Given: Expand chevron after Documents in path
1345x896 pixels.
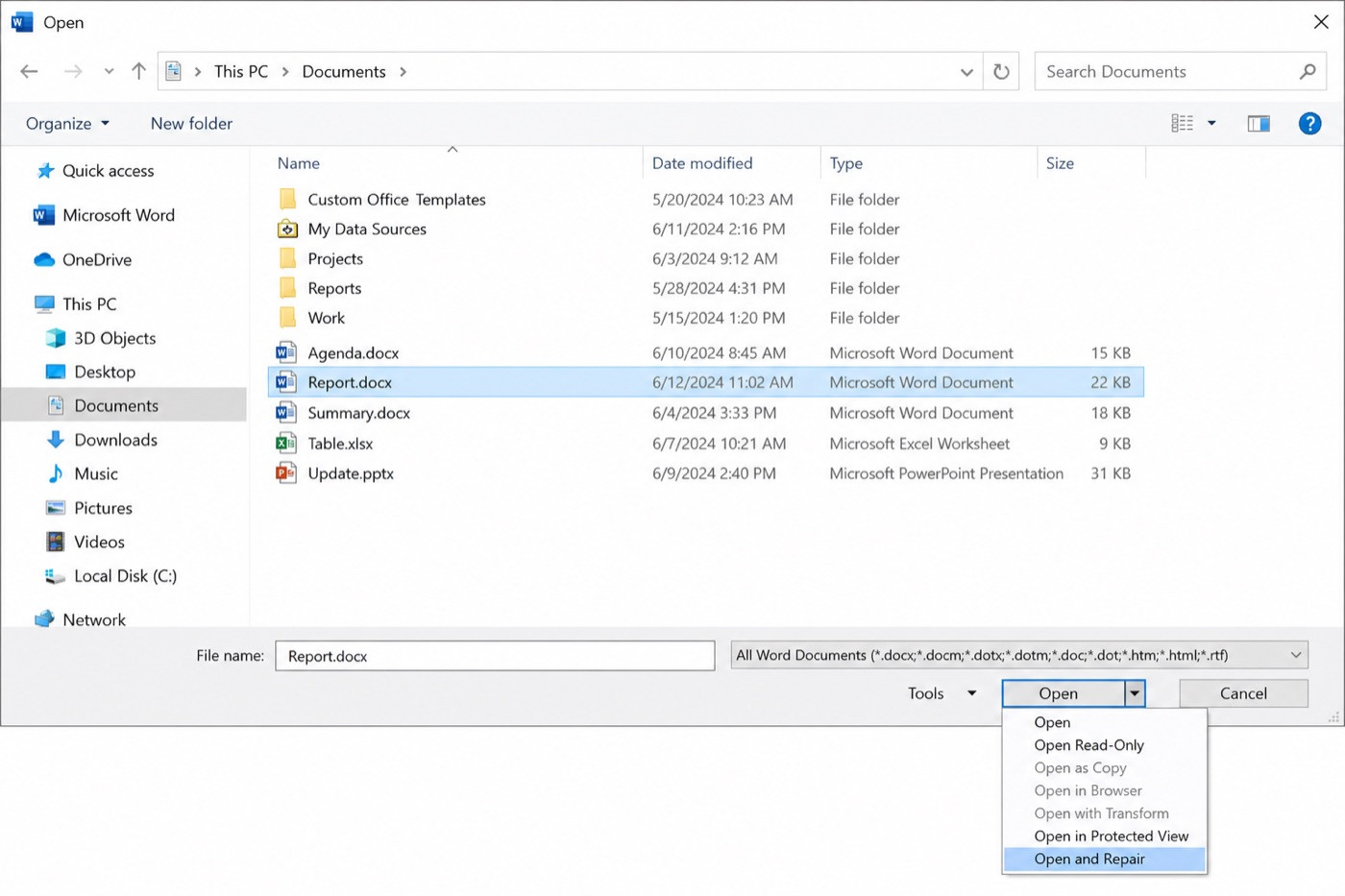Looking at the screenshot, I should 403,72.
